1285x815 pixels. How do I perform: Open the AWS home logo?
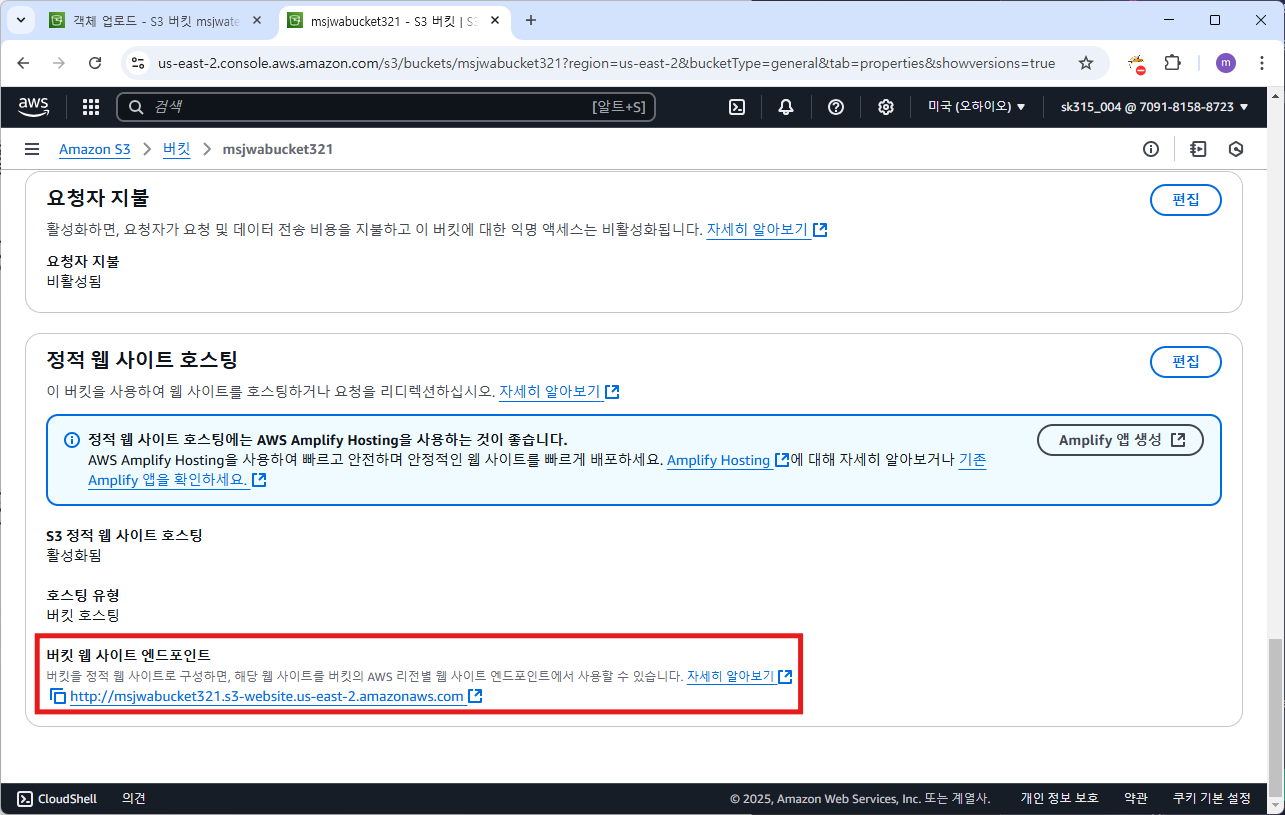point(34,106)
